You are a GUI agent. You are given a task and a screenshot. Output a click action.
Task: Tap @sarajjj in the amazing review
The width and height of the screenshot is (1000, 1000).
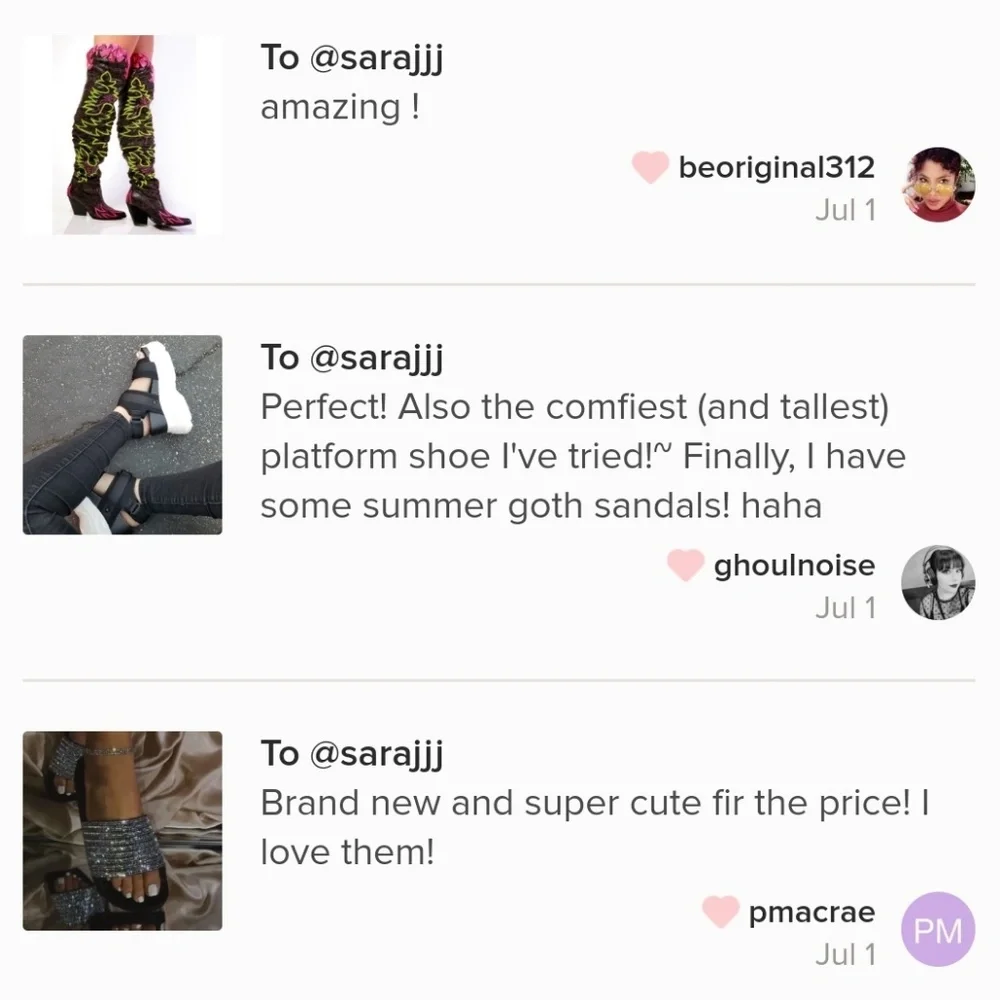click(376, 59)
